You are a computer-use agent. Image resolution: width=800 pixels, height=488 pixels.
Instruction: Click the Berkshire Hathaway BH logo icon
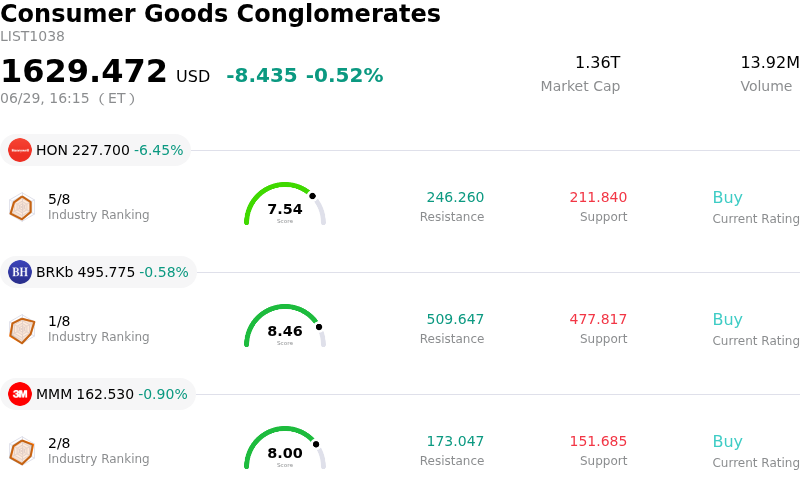pos(20,272)
